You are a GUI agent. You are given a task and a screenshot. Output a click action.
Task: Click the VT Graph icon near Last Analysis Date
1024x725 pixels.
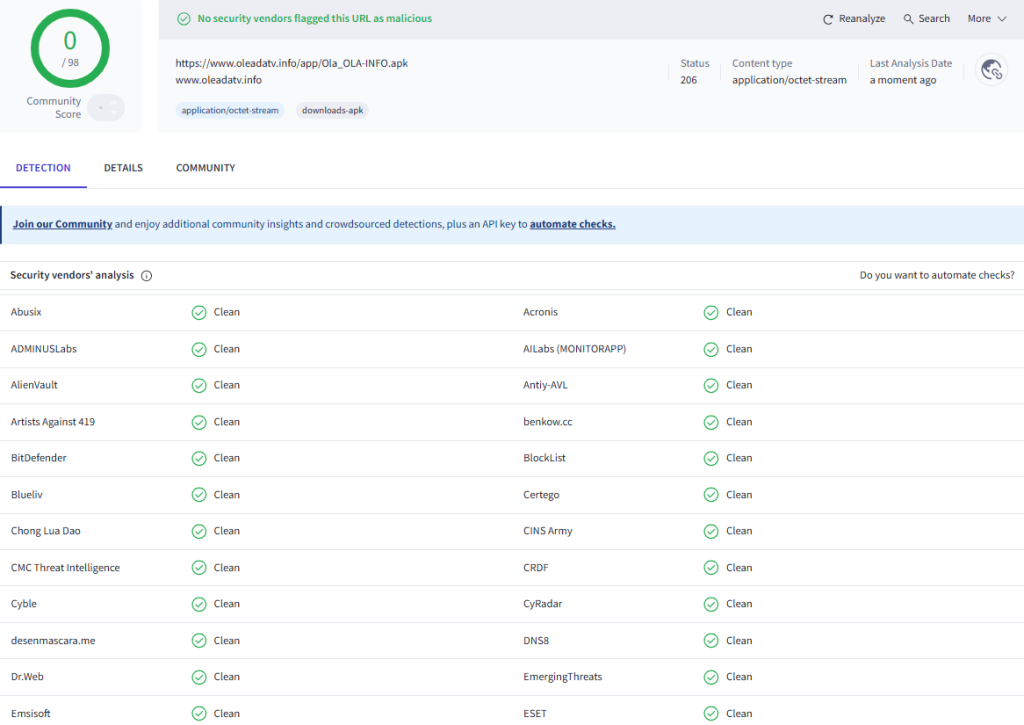(x=991, y=70)
